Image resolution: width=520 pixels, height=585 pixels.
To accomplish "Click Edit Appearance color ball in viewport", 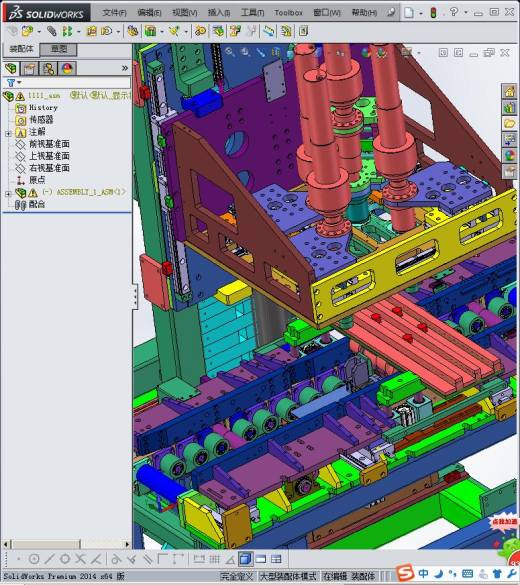I will pos(366,52).
